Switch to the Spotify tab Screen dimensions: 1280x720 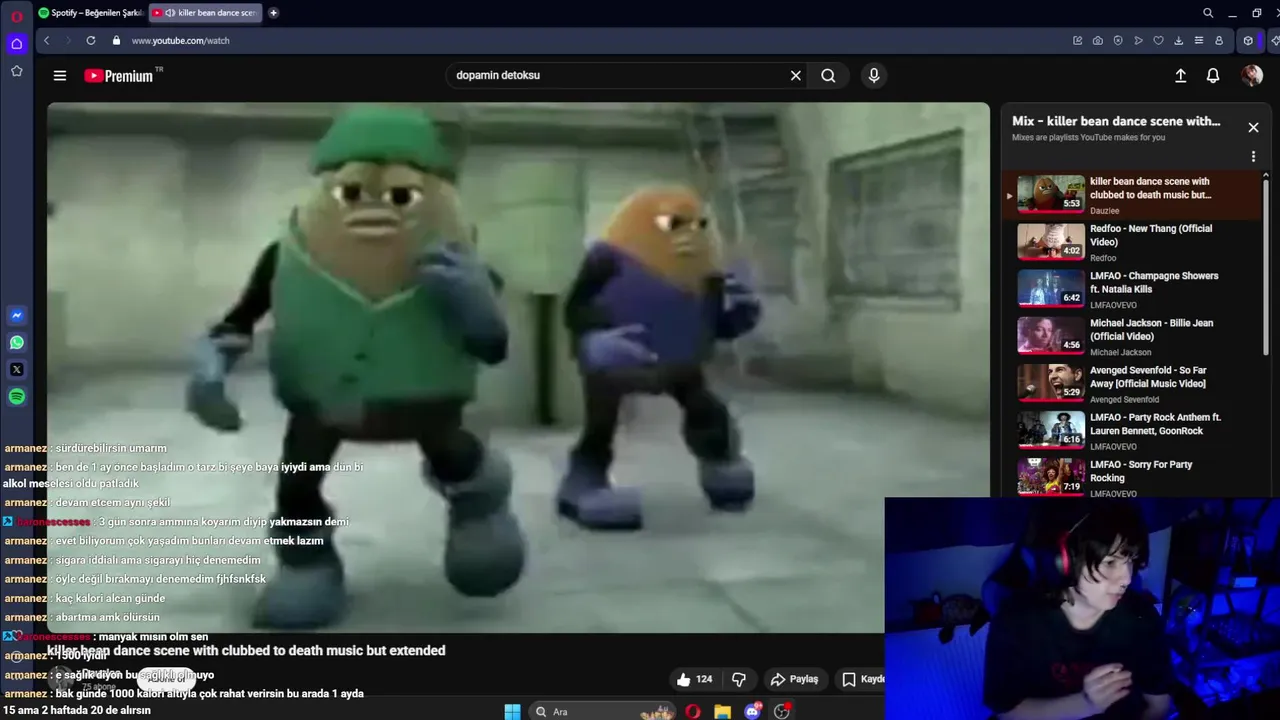[x=89, y=13]
